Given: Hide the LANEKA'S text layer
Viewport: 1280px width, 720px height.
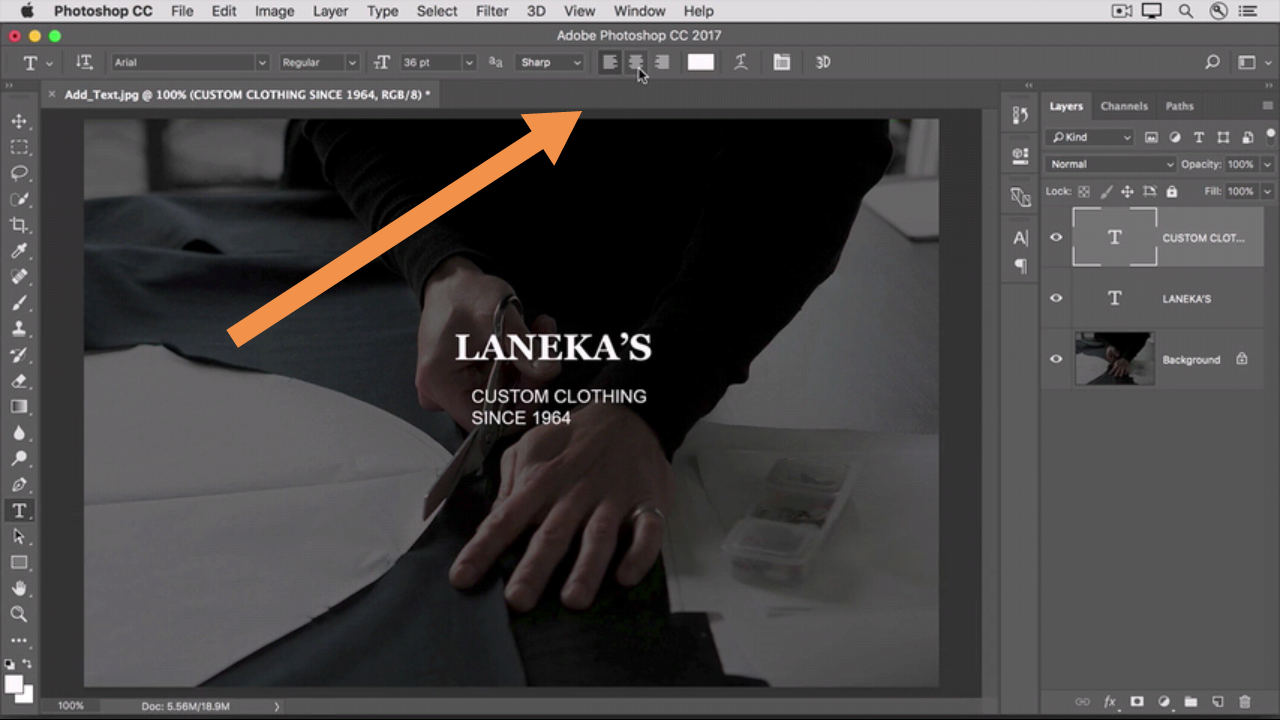Looking at the screenshot, I should pos(1056,298).
